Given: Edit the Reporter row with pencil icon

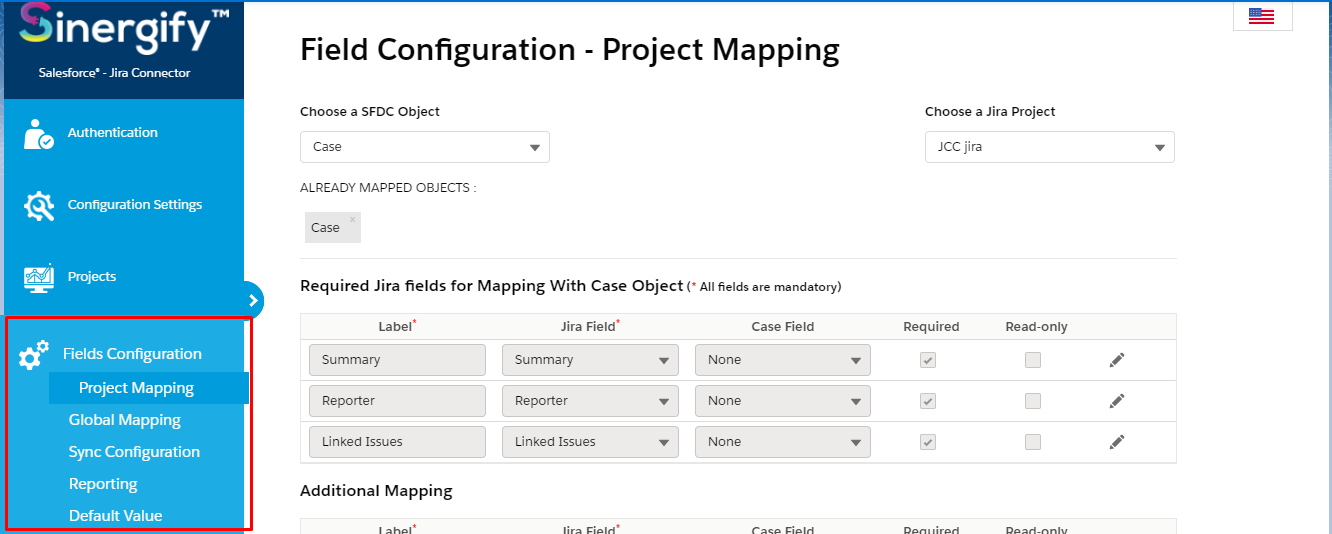Looking at the screenshot, I should point(1117,401).
